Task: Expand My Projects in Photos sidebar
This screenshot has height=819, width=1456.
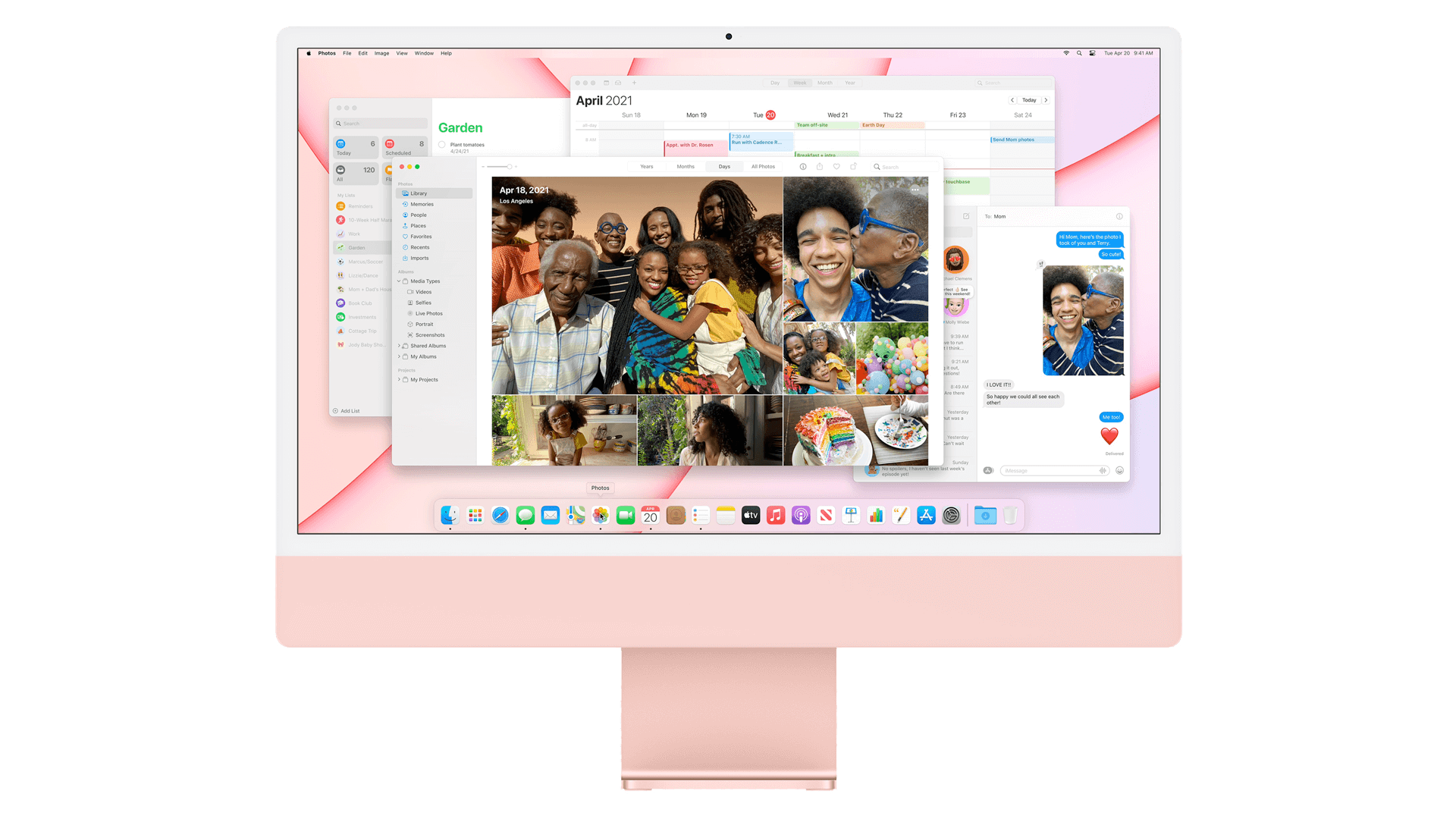Action: tap(399, 380)
